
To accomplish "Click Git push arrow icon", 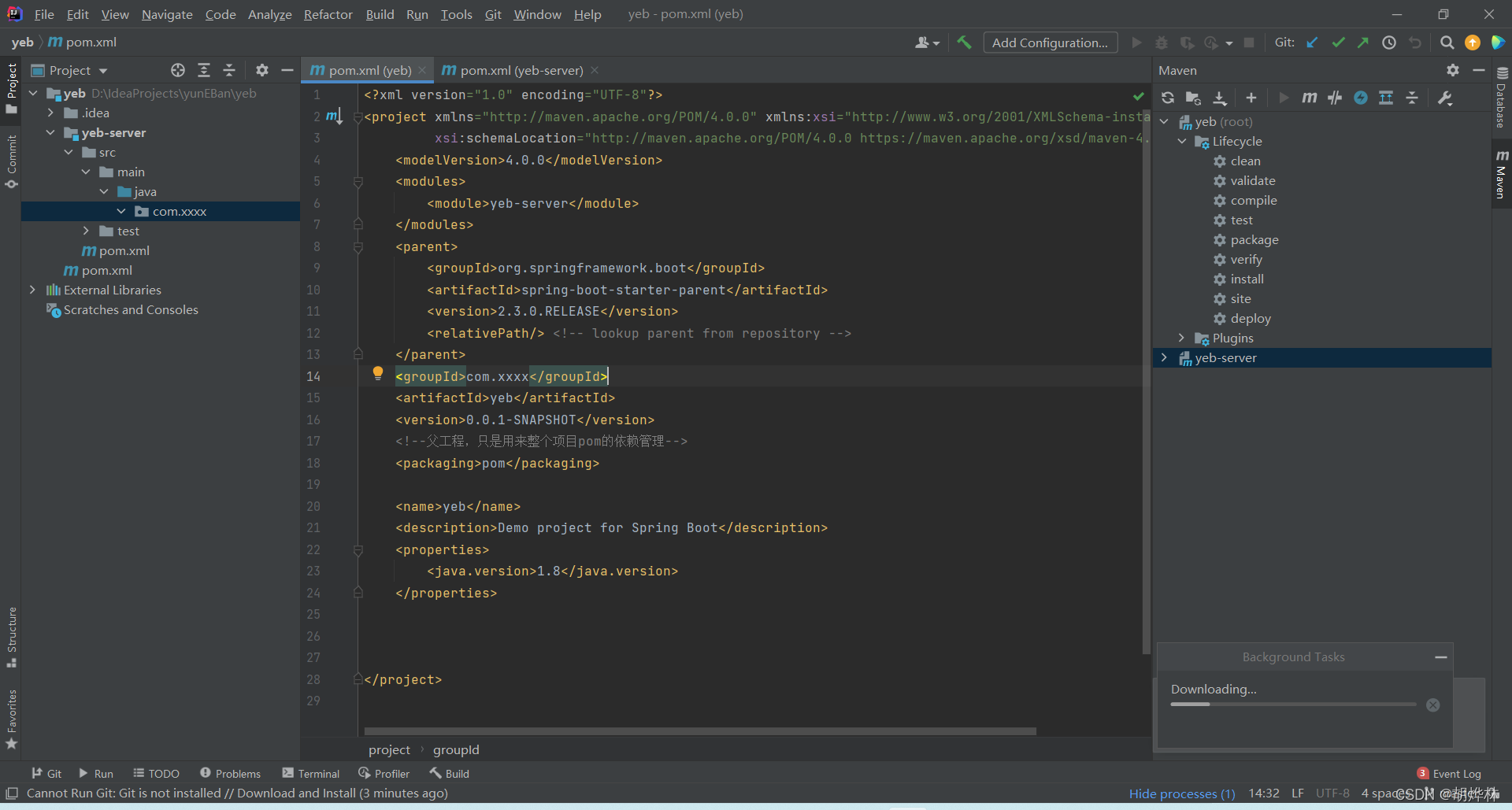I will tap(1363, 43).
